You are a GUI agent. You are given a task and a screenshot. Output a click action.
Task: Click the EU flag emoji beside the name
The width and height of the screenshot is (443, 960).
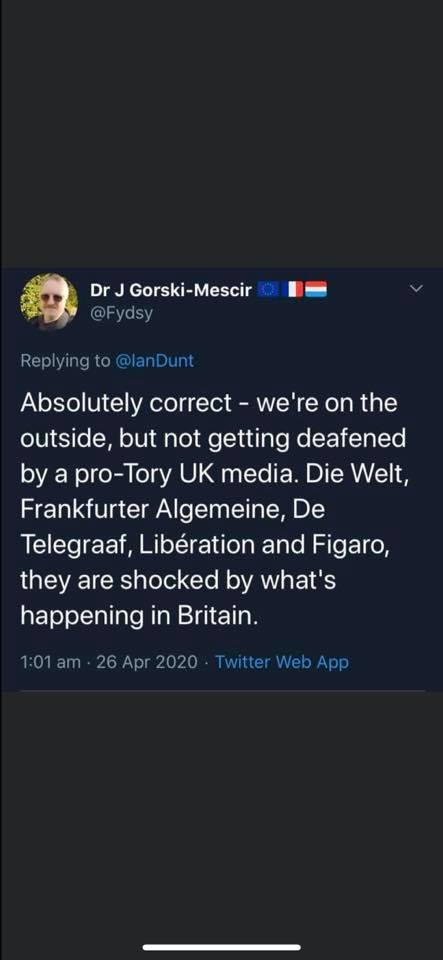[x=268, y=290]
